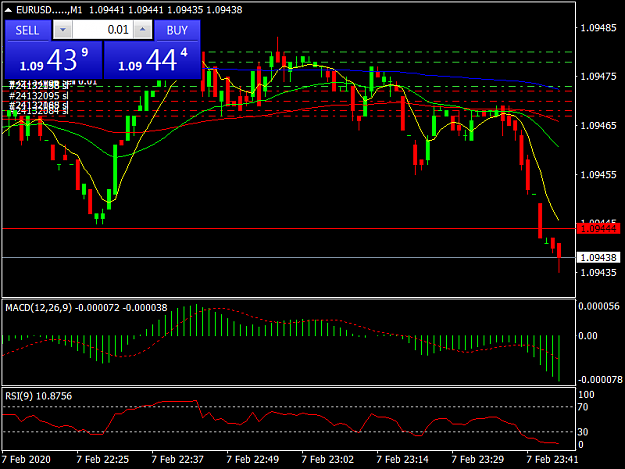Click the buy price 1.09 44 tile
The width and height of the screenshot is (625, 469).
coord(152,60)
